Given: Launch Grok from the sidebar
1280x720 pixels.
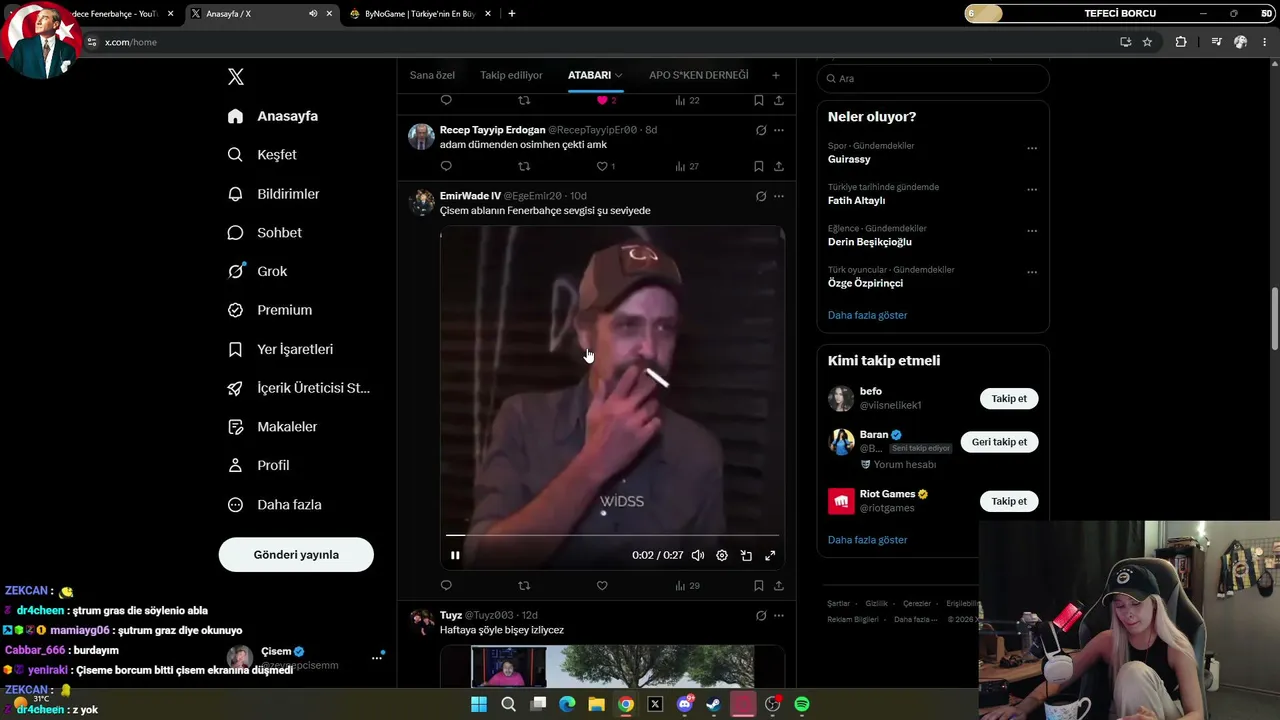Looking at the screenshot, I should (257, 271).
